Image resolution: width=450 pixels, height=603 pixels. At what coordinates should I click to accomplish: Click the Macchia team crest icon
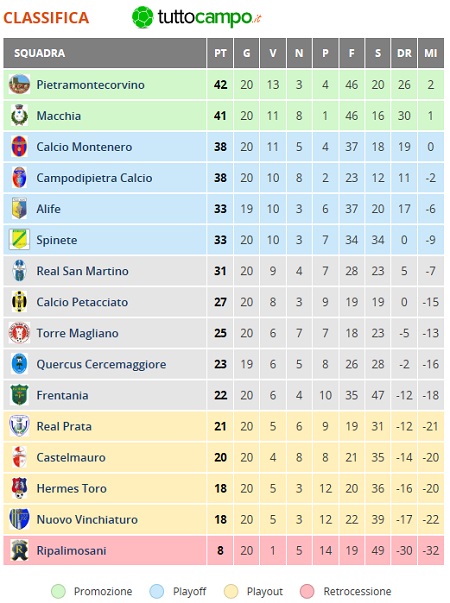coord(19,115)
